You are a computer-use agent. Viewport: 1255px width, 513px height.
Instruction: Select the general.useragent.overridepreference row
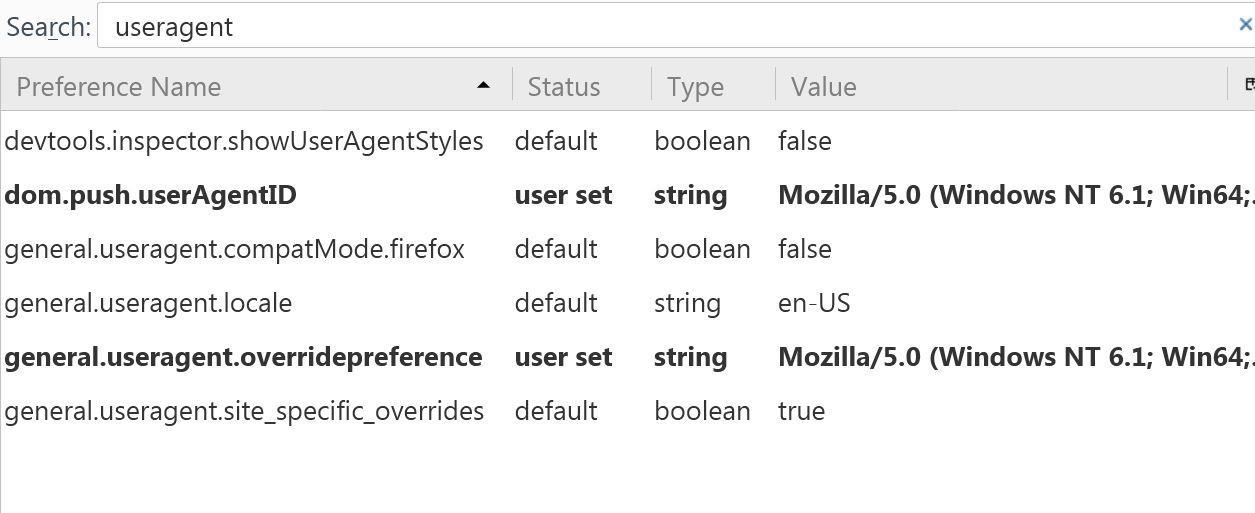pyautogui.click(x=243, y=357)
